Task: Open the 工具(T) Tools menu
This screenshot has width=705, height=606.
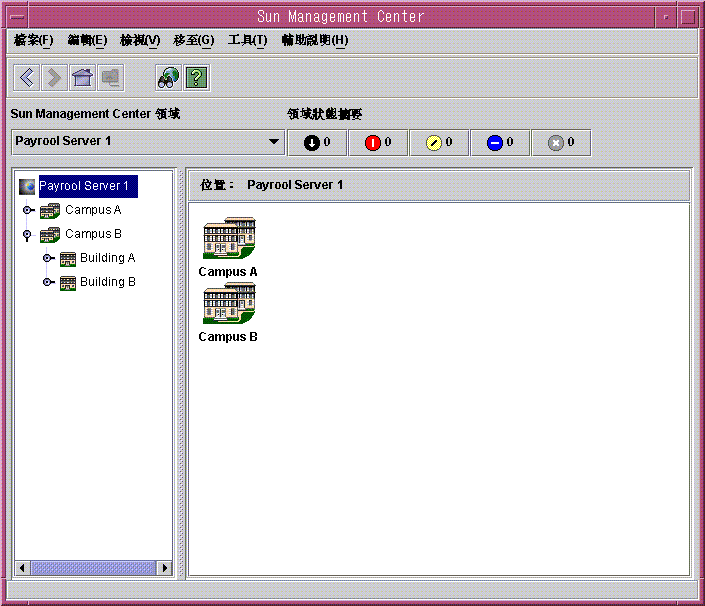Action: coord(248,40)
